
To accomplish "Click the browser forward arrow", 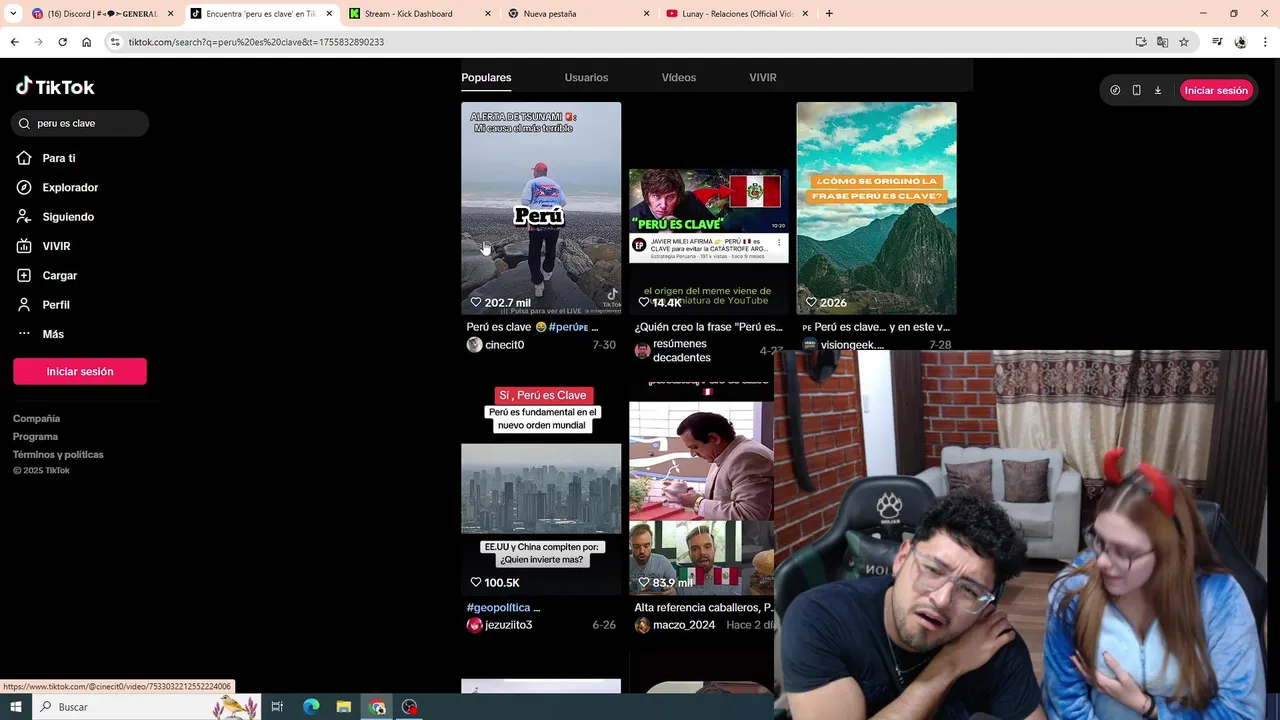I will click(x=38, y=42).
